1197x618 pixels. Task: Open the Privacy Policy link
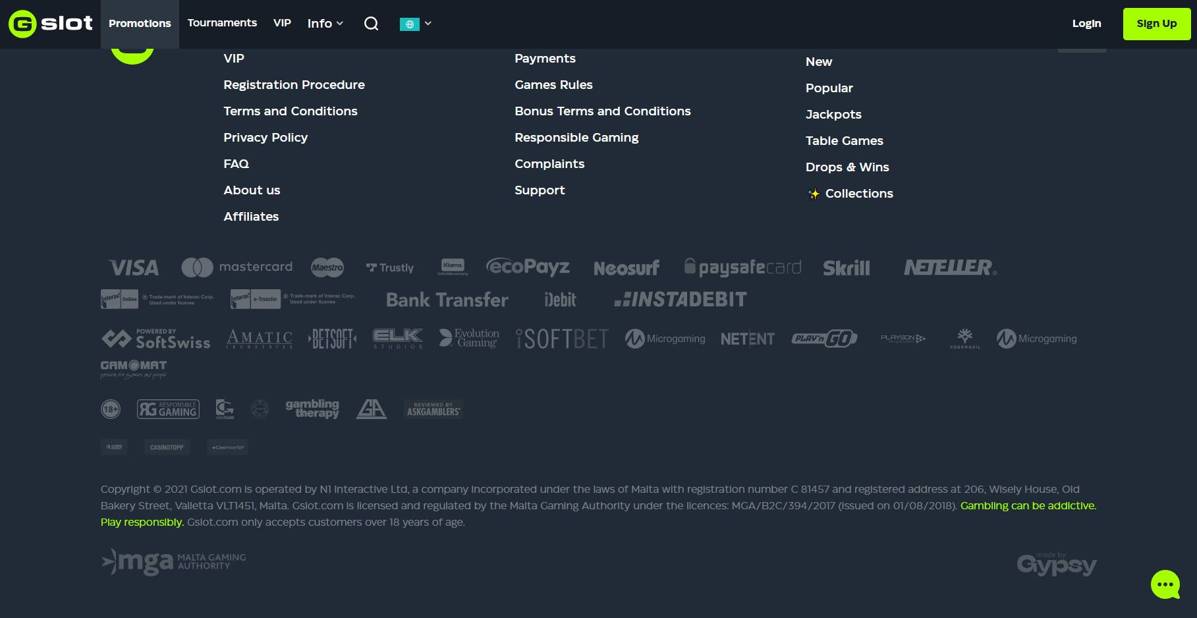(x=265, y=137)
